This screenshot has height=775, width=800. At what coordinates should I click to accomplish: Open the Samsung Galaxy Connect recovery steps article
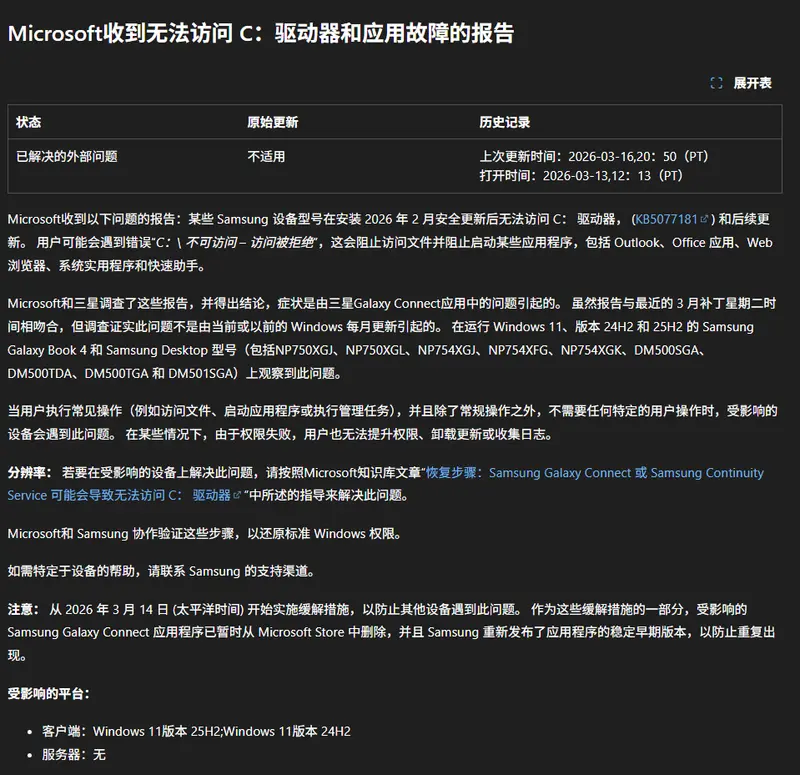[560, 472]
